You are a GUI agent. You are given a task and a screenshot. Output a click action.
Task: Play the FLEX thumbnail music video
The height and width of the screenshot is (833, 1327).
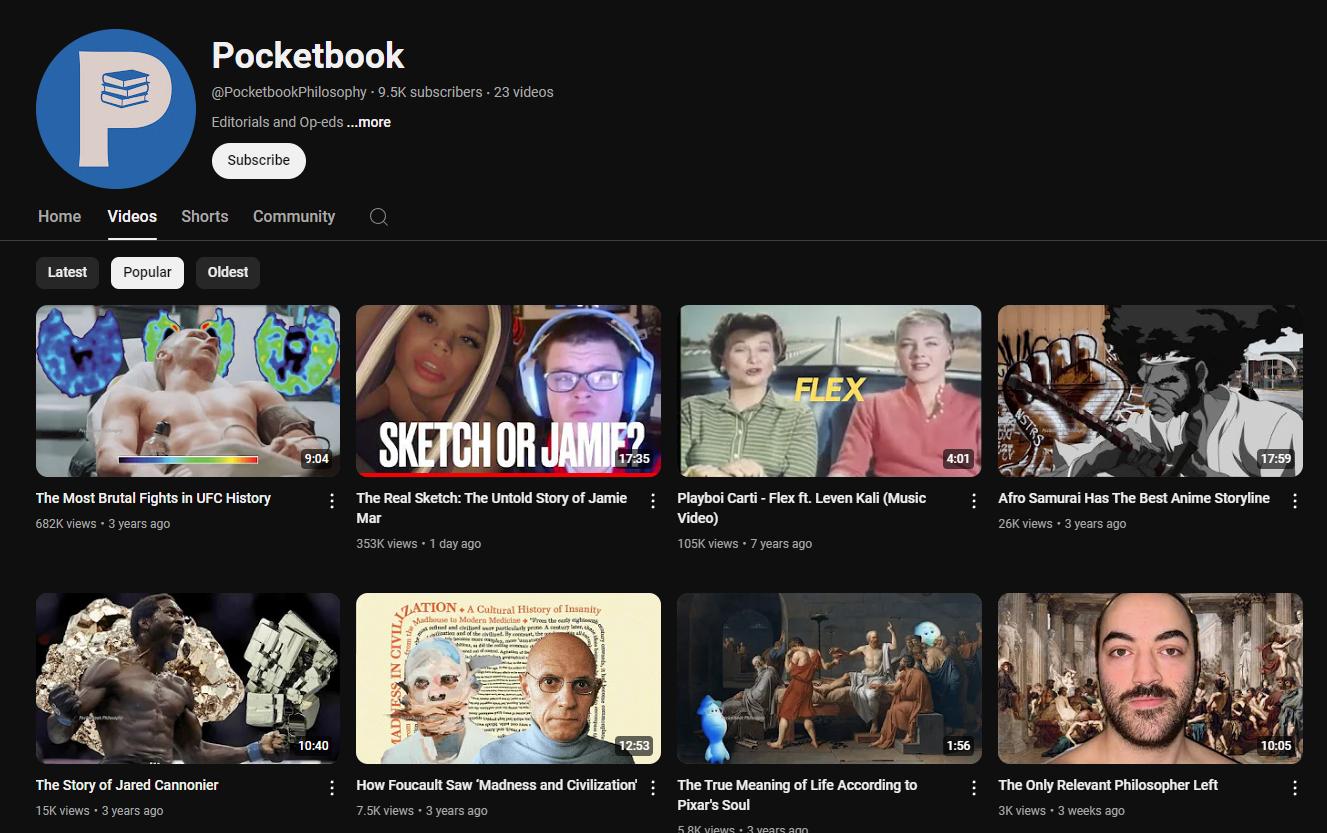pyautogui.click(x=829, y=391)
